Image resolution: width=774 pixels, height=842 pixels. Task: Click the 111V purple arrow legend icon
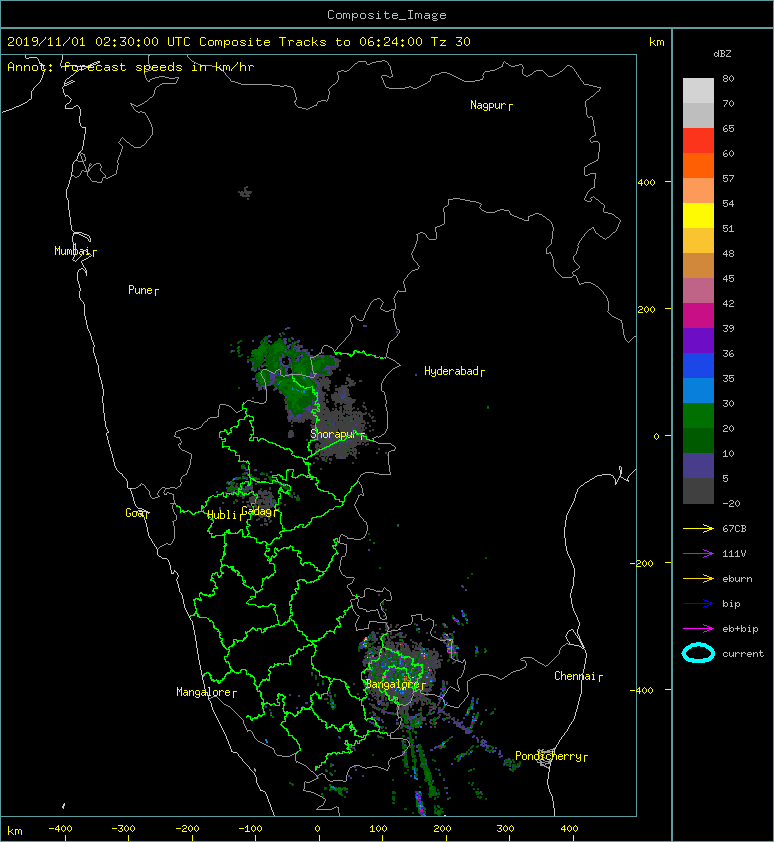click(698, 554)
